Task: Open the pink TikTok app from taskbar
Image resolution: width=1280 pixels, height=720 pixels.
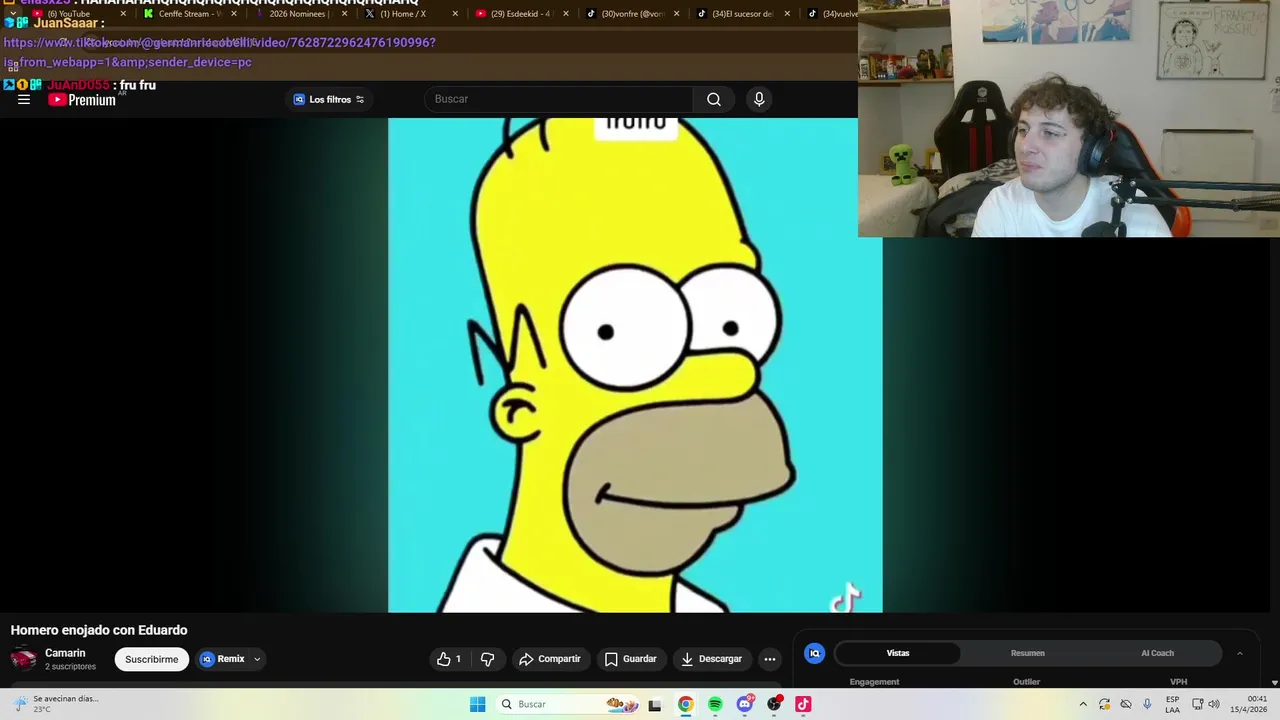Action: point(803,704)
